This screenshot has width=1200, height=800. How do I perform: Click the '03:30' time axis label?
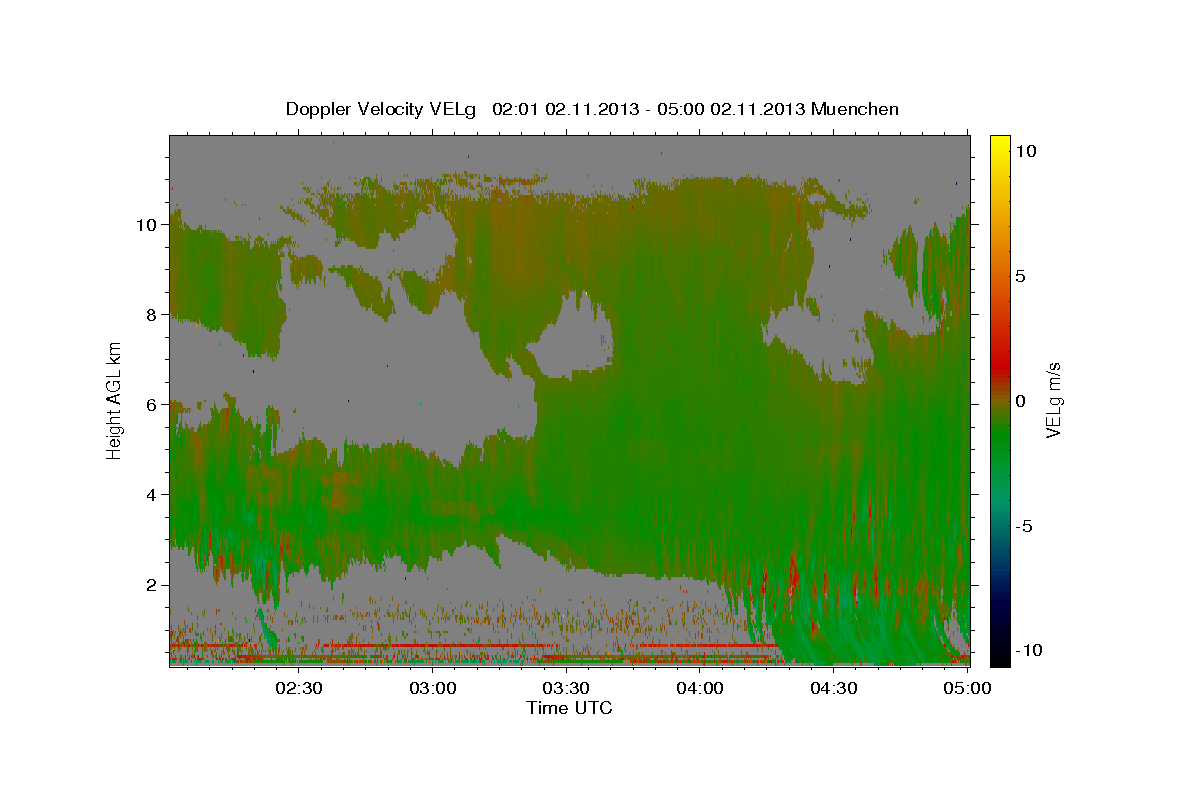[566, 688]
